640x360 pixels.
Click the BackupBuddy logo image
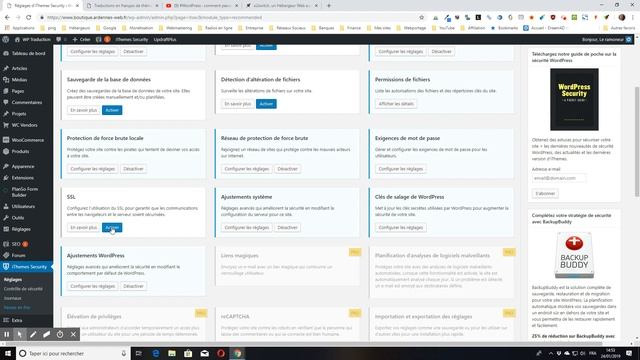pyautogui.click(x=574, y=255)
